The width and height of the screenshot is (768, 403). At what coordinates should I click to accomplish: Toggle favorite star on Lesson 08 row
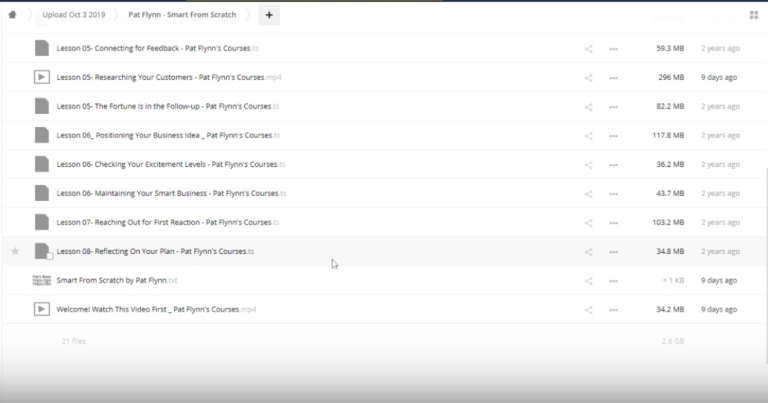point(15,251)
